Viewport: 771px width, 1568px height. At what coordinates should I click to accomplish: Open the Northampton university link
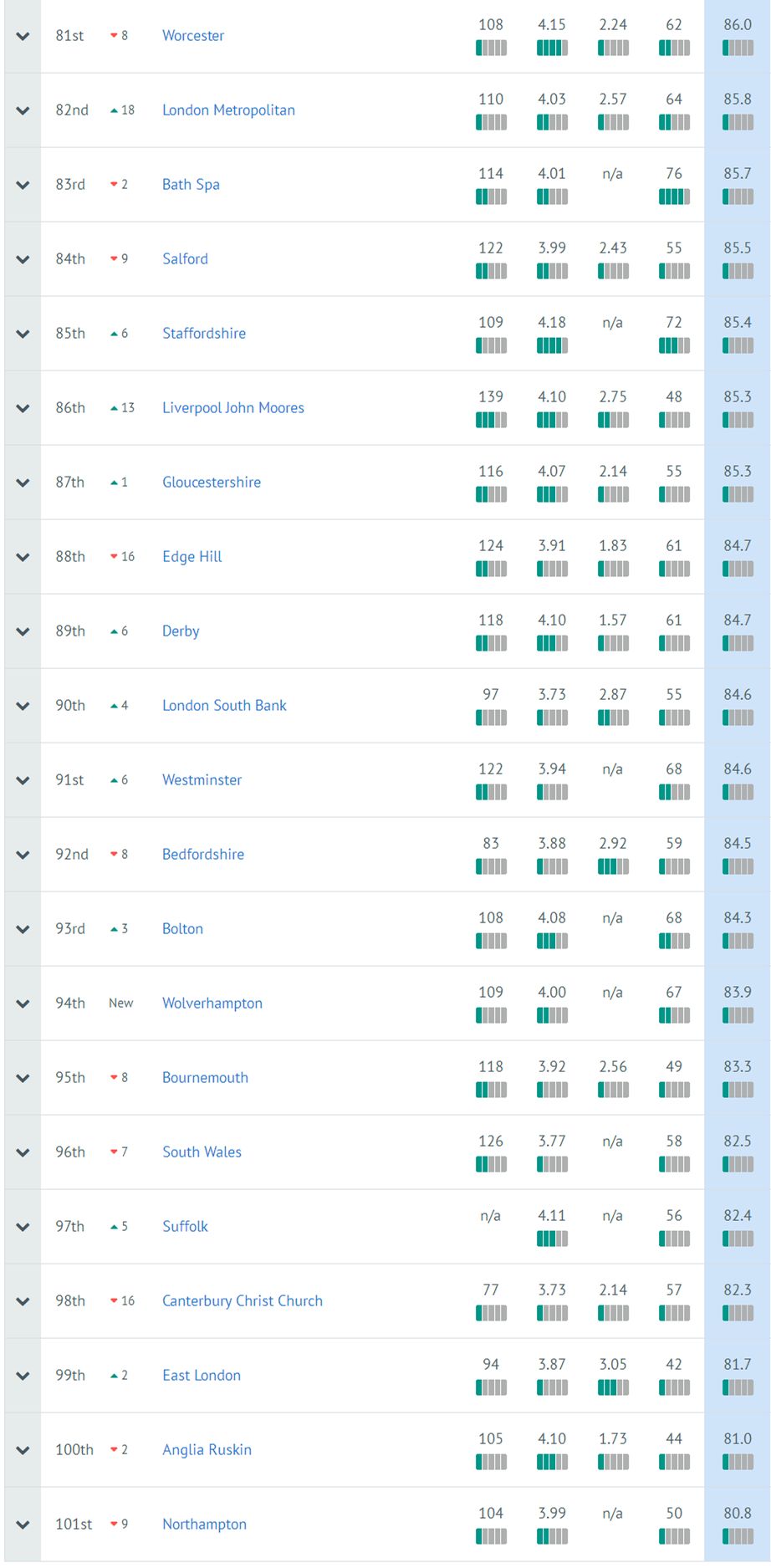click(204, 1525)
